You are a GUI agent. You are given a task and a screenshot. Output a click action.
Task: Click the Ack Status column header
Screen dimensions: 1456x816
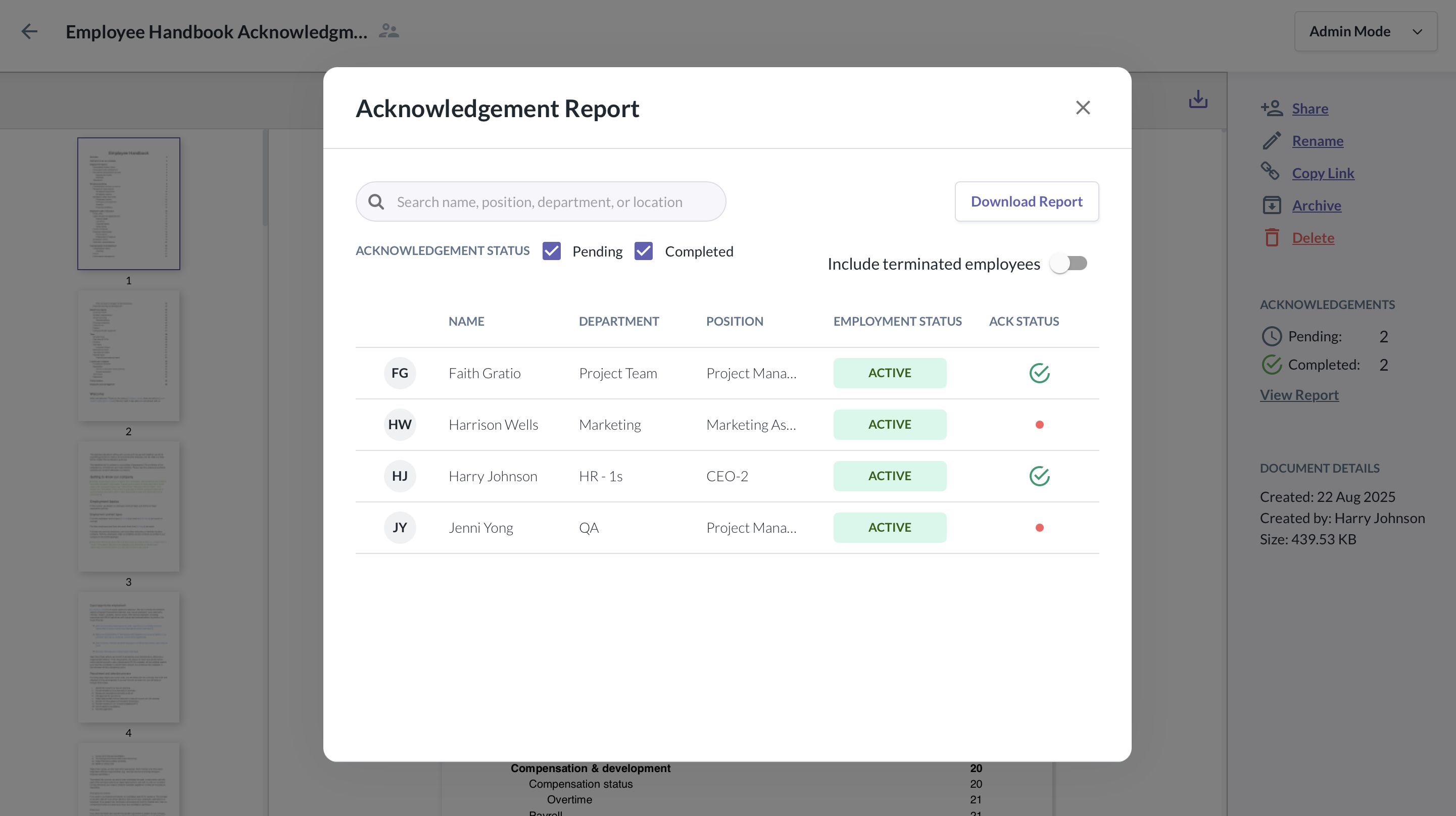click(1024, 321)
